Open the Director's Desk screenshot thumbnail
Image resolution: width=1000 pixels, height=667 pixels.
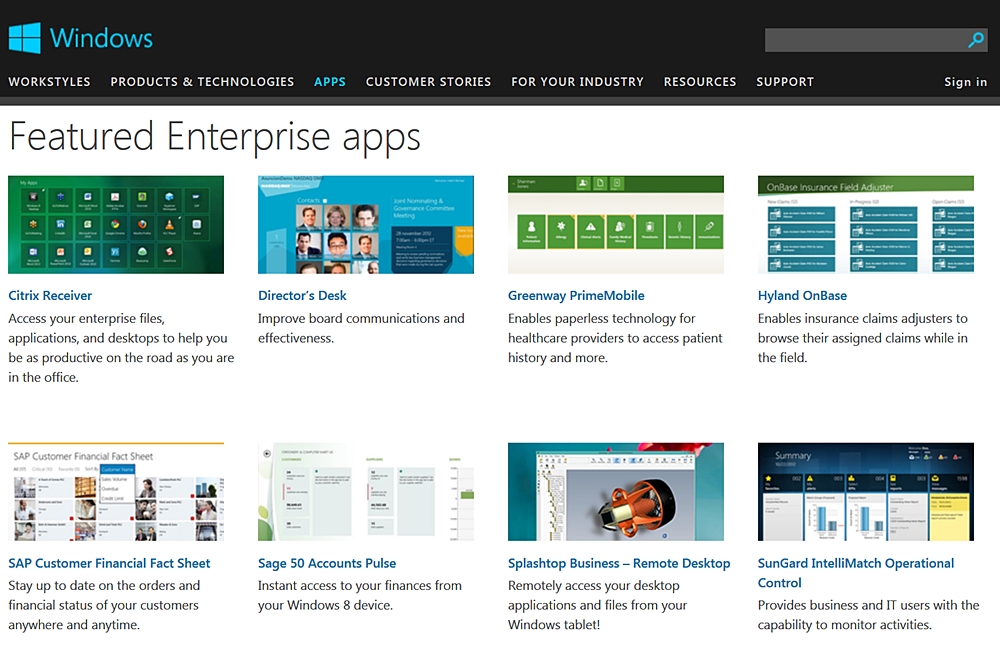(366, 224)
